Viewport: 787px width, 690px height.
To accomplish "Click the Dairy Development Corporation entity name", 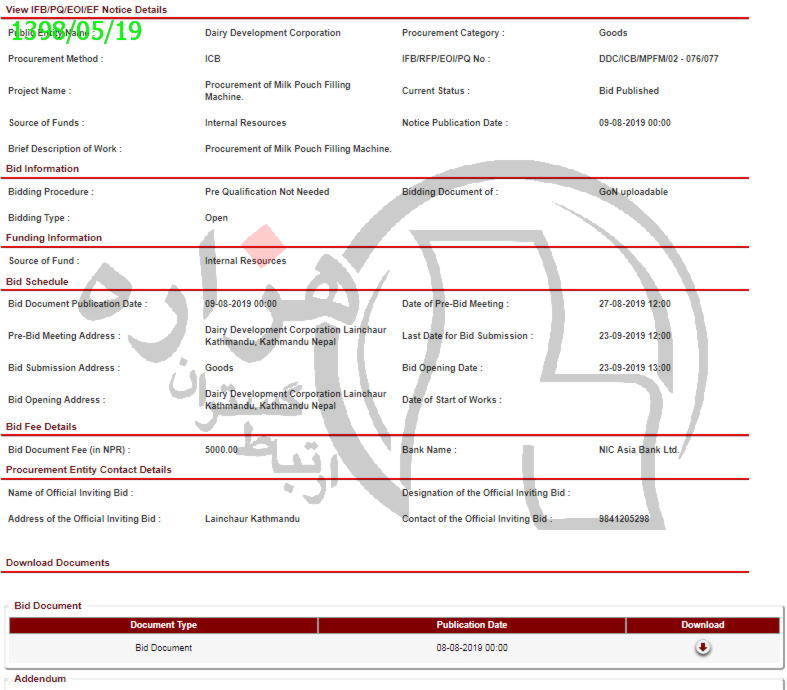I will click(272, 33).
